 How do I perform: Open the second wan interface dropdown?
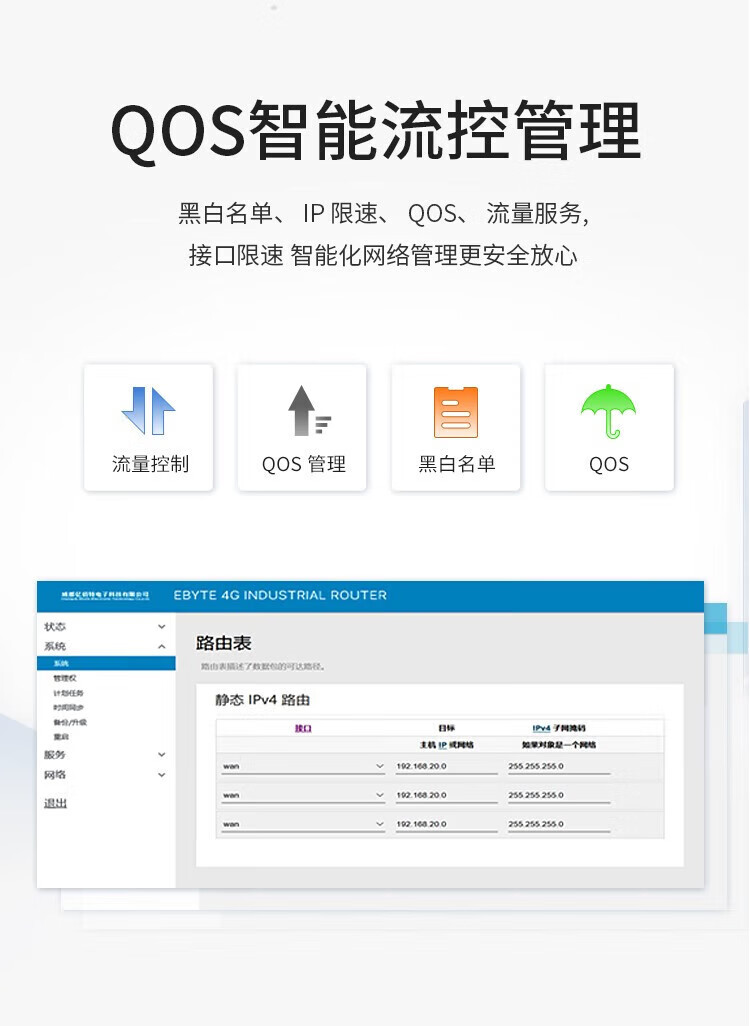(x=302, y=796)
